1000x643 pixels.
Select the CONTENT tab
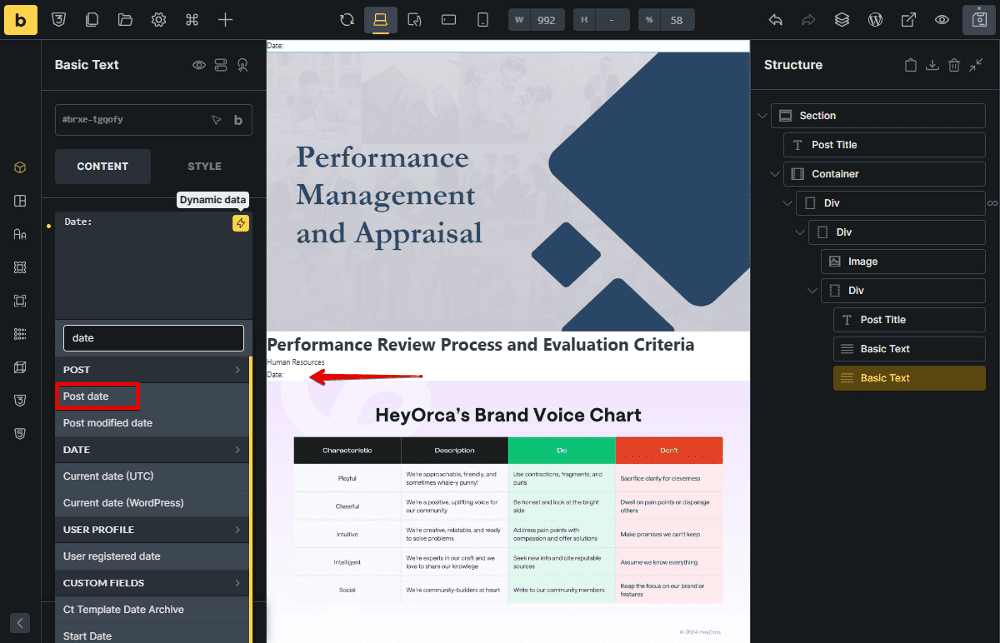point(102,166)
